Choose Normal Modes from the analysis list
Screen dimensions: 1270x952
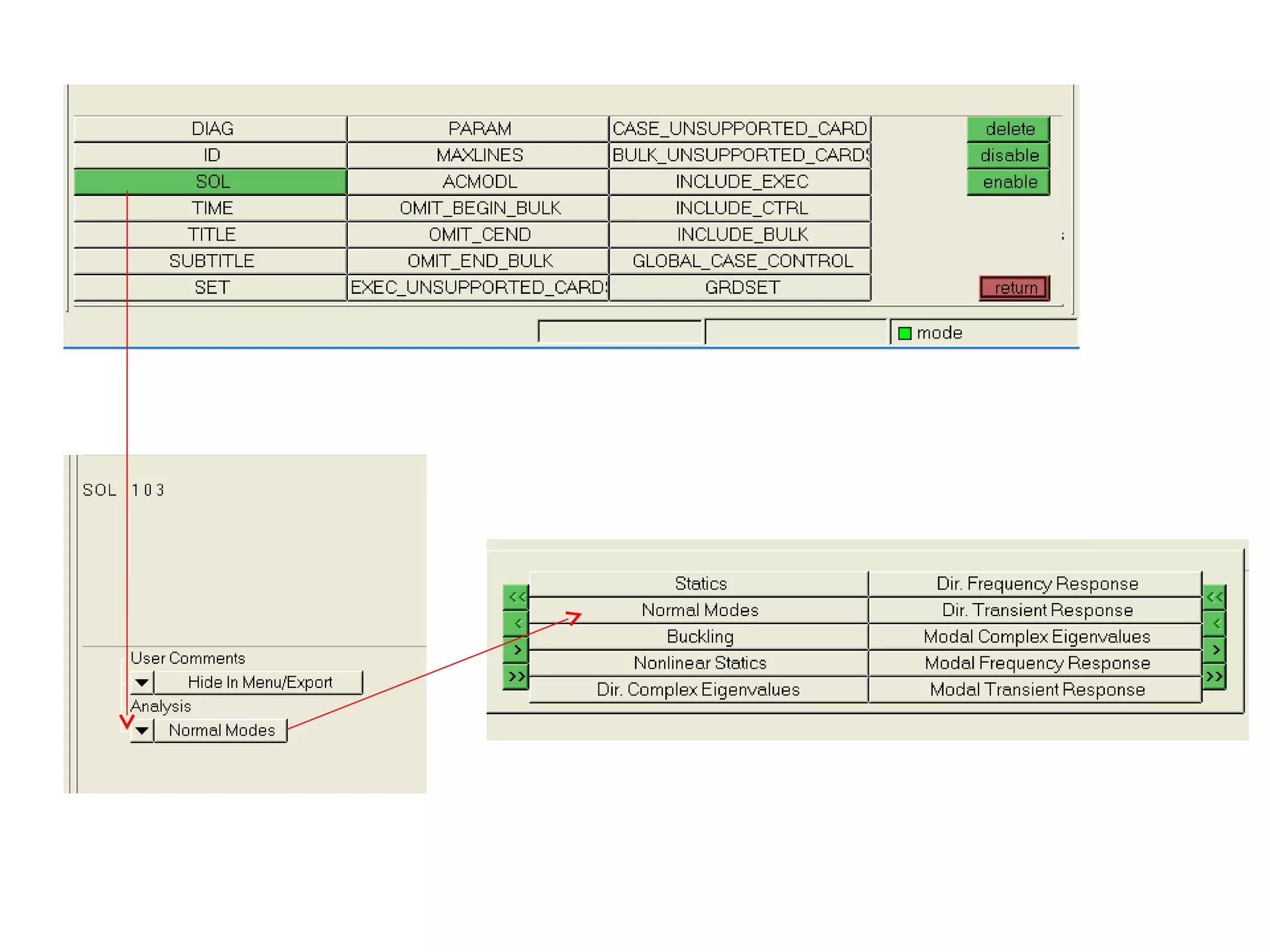pos(699,610)
